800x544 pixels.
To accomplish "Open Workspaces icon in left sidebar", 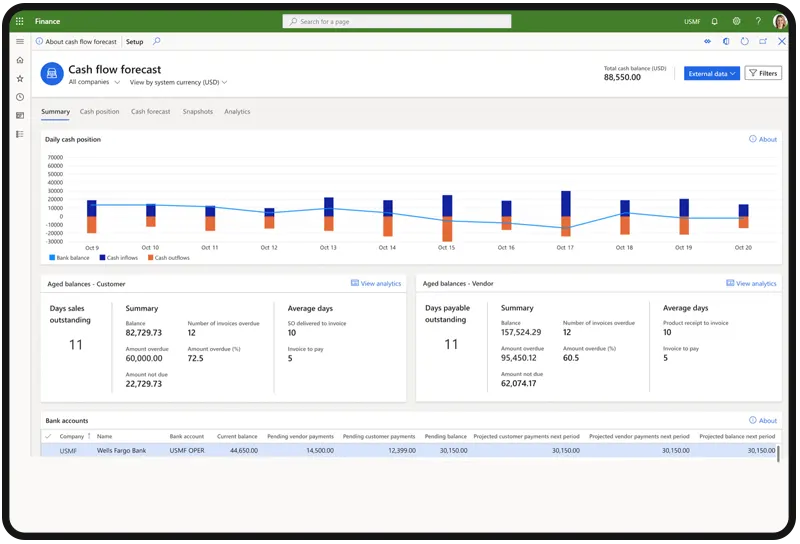I will tap(20, 115).
